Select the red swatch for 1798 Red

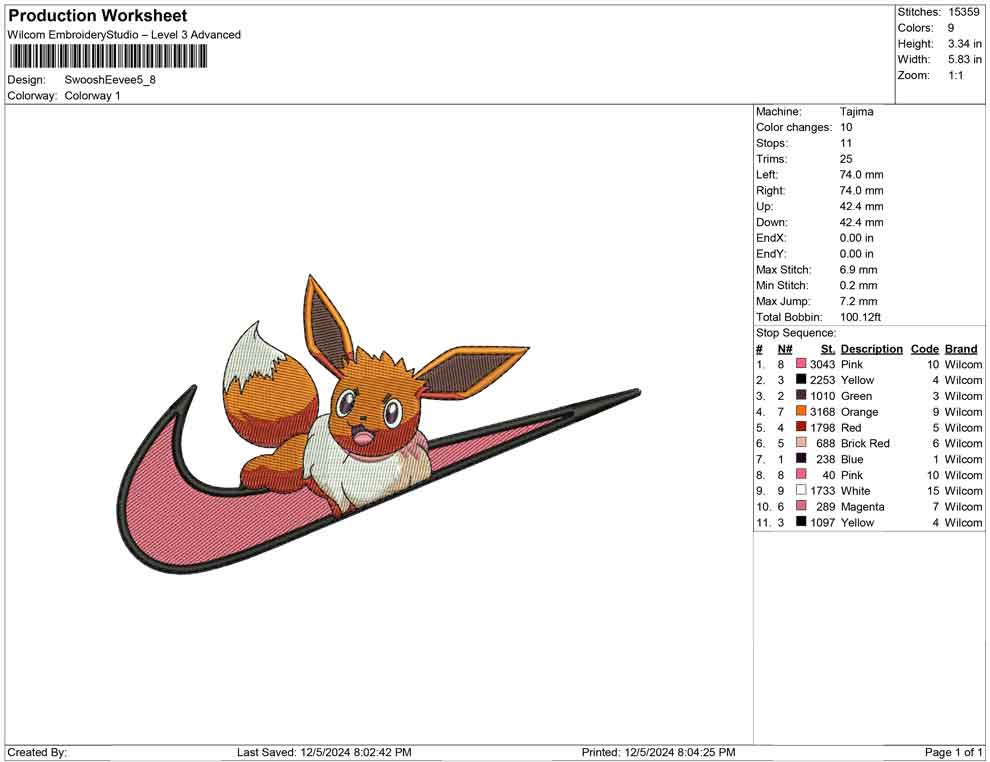click(801, 427)
